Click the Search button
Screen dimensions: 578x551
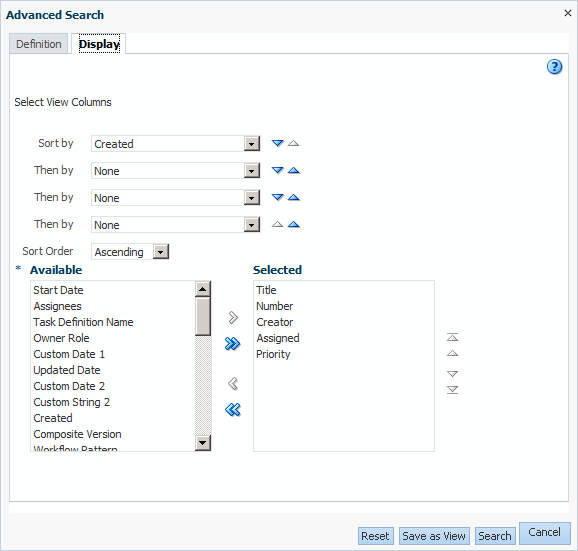(495, 536)
